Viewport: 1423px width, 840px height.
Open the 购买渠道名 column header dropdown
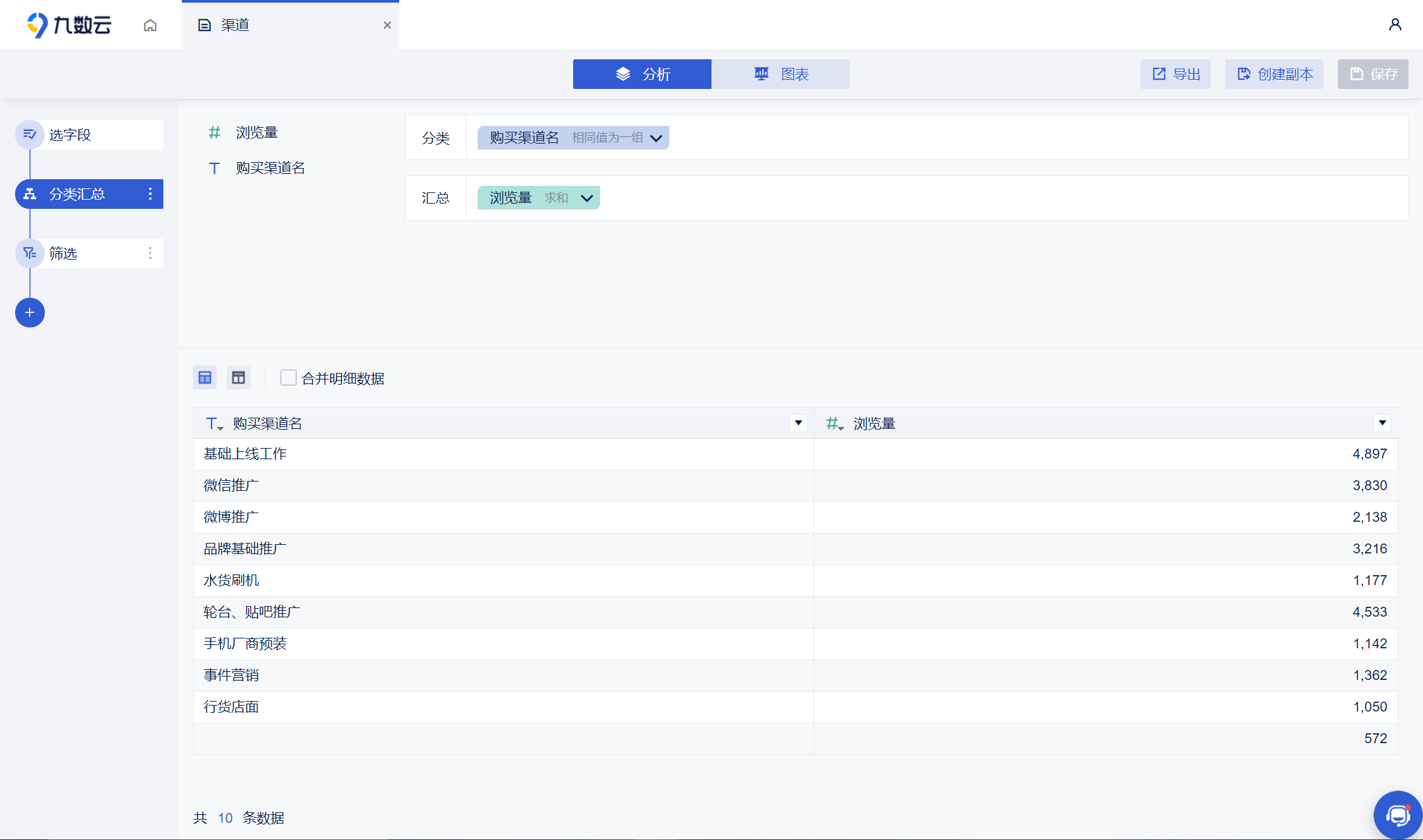pyautogui.click(x=798, y=423)
